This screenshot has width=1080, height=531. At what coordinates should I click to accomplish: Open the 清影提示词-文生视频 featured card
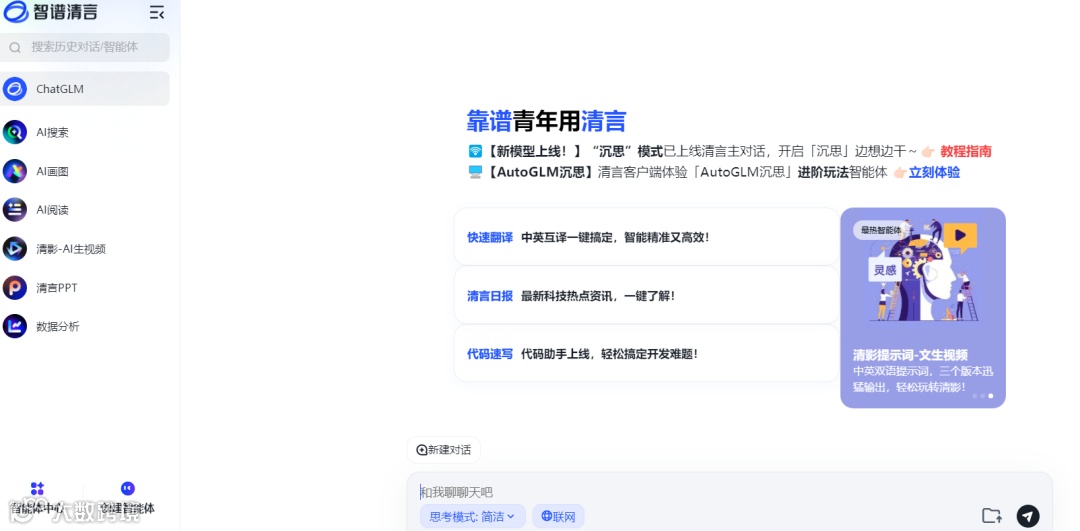coord(923,308)
